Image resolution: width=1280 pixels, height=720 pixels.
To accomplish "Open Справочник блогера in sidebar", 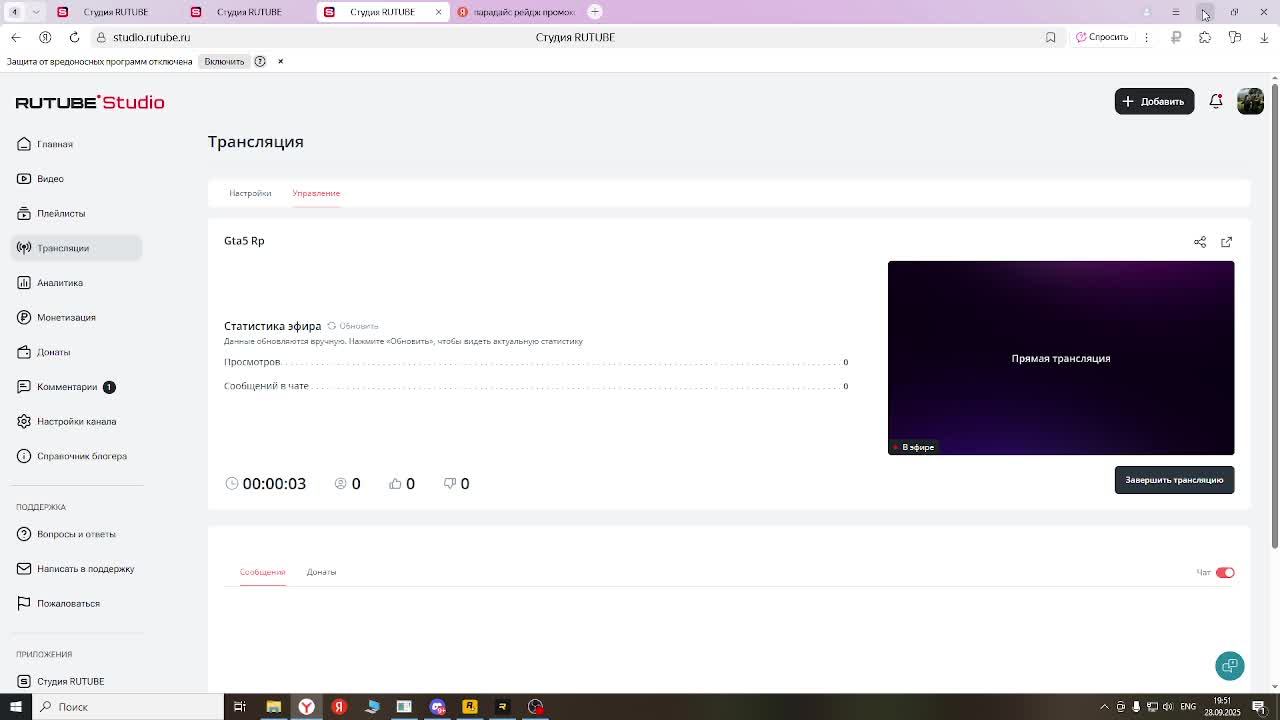I will [77, 456].
